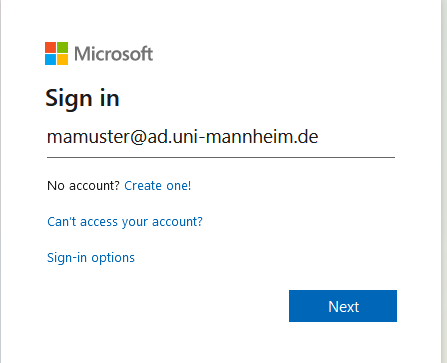Click the red square in Microsoft logo
This screenshot has height=363, width=447.
(x=50, y=47)
